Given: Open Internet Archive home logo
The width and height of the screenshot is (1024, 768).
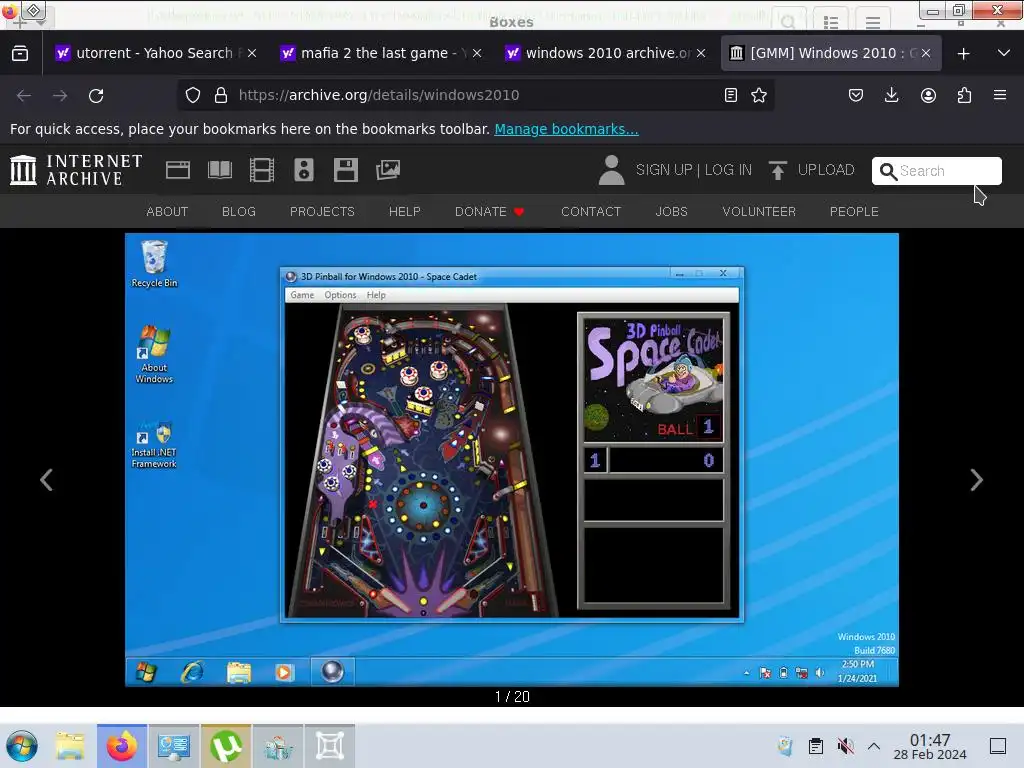Looking at the screenshot, I should (76, 170).
